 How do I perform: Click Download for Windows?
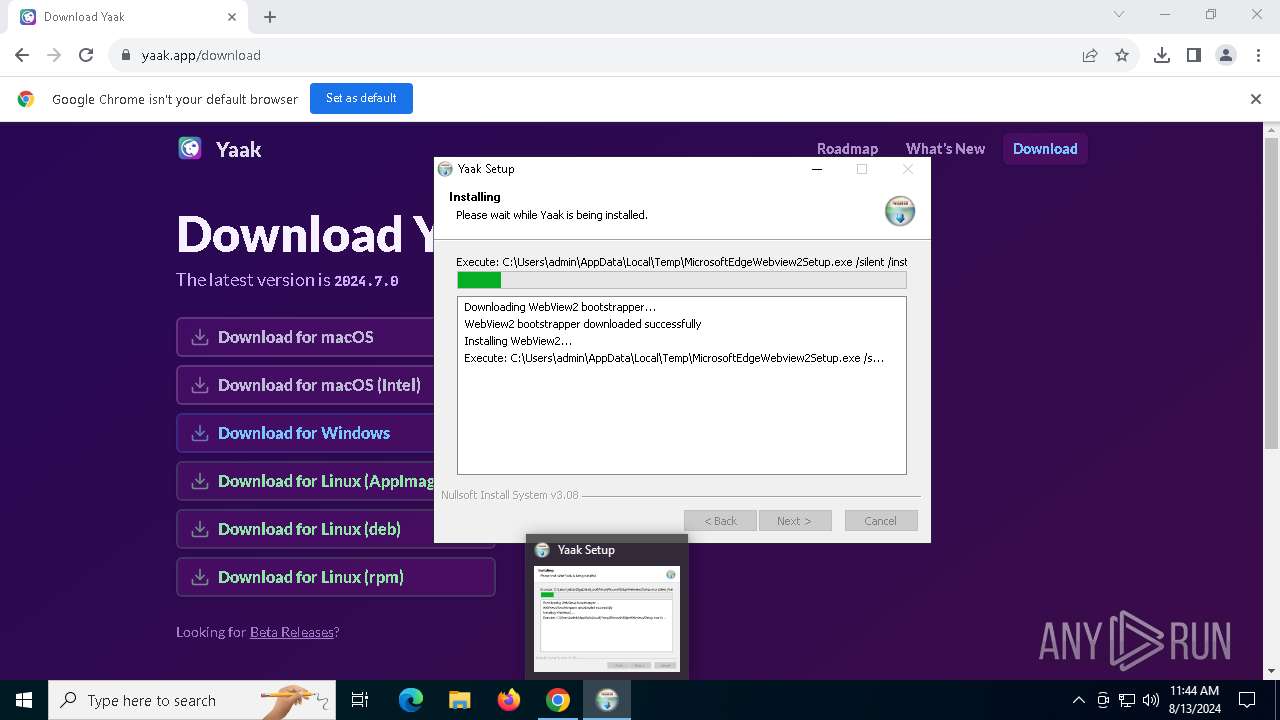point(305,433)
